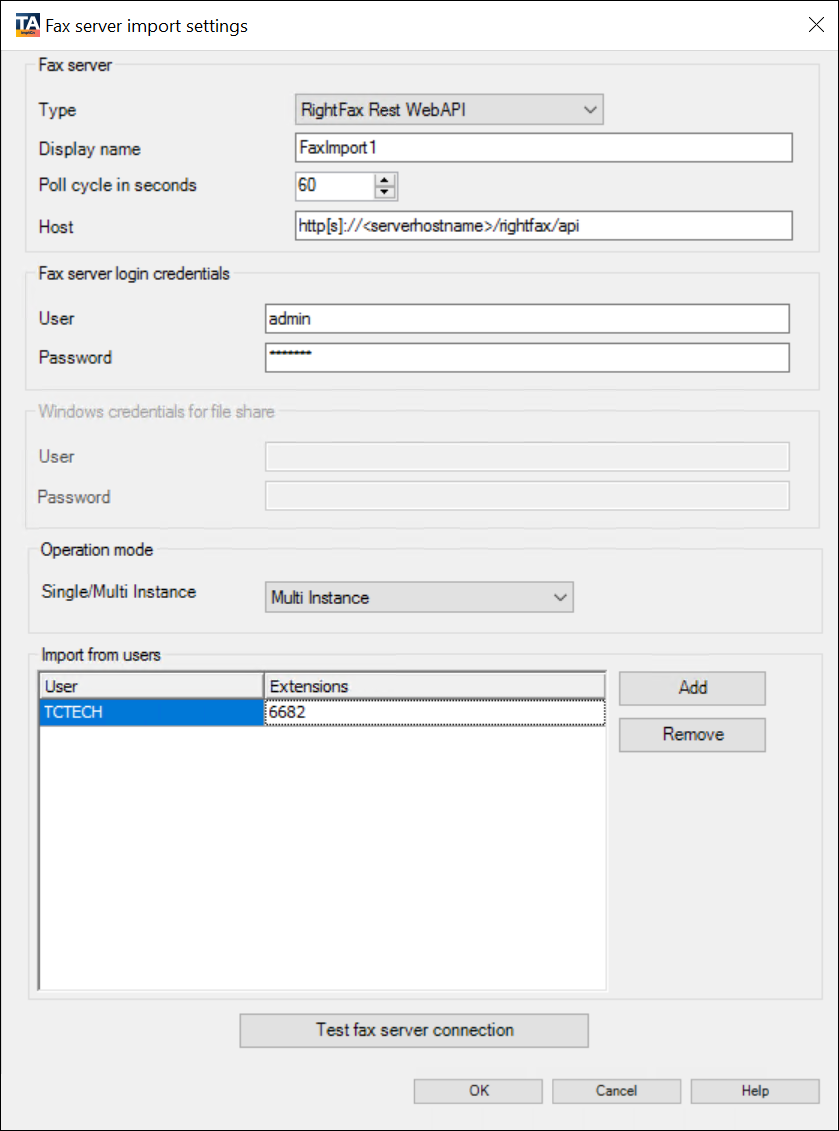This screenshot has height=1131, width=839.
Task: Click the fax server login User field
Action: pos(527,319)
